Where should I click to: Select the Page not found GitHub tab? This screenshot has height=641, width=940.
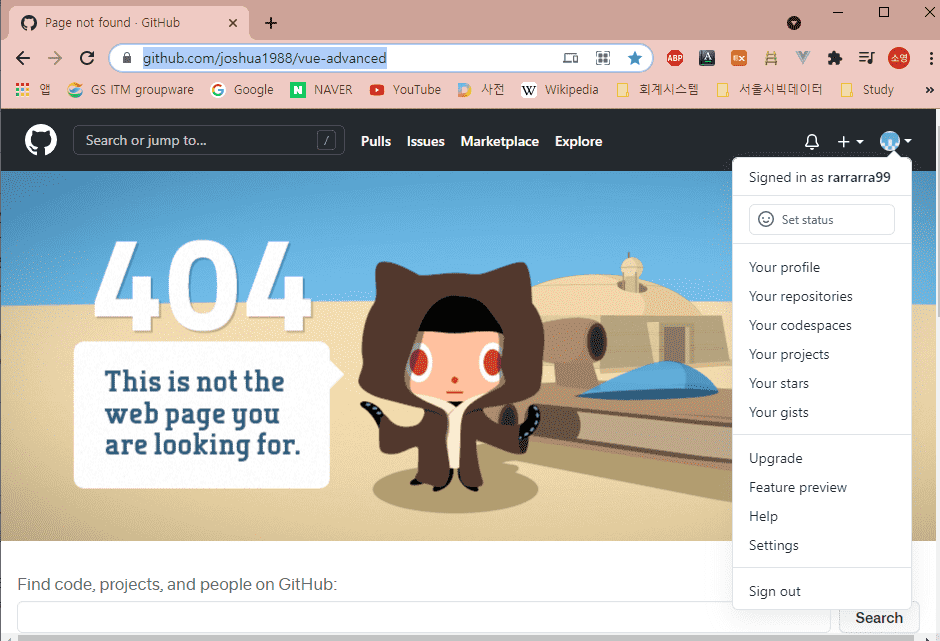pyautogui.click(x=129, y=23)
